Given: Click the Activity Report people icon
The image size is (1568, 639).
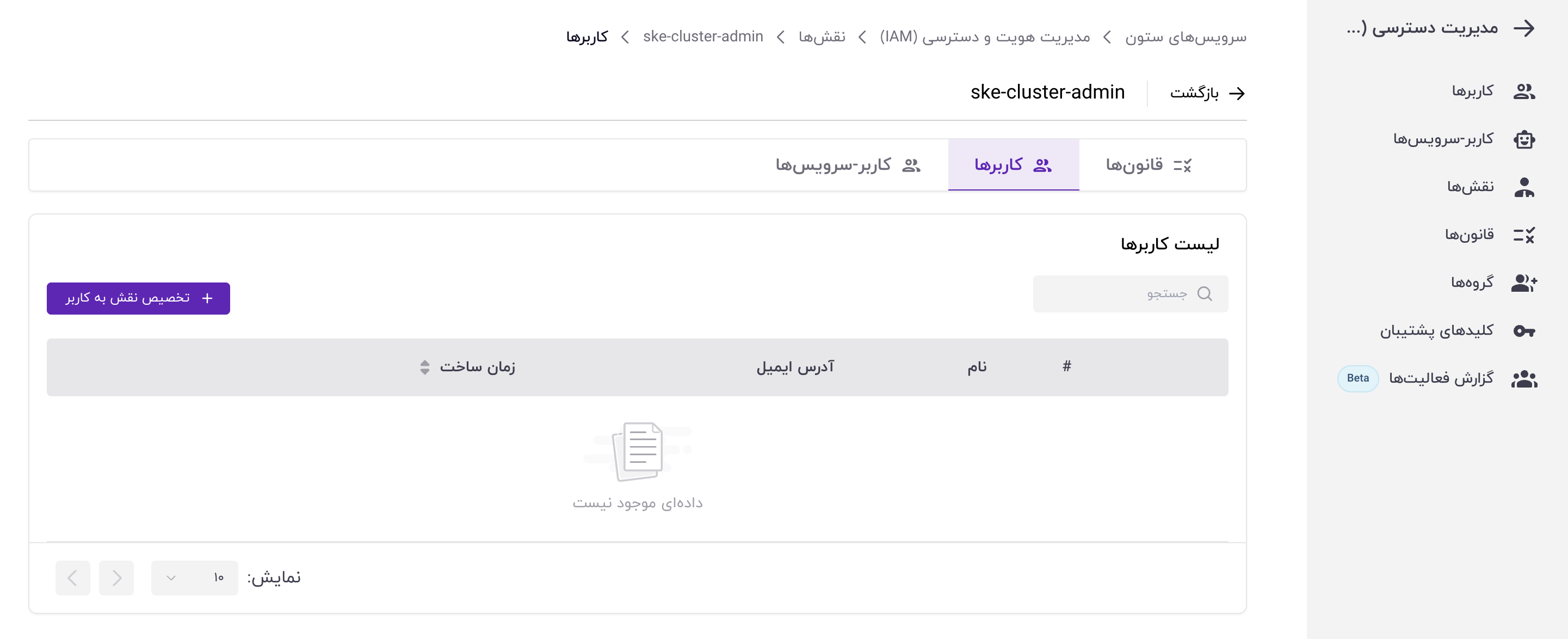Looking at the screenshot, I should (x=1523, y=379).
